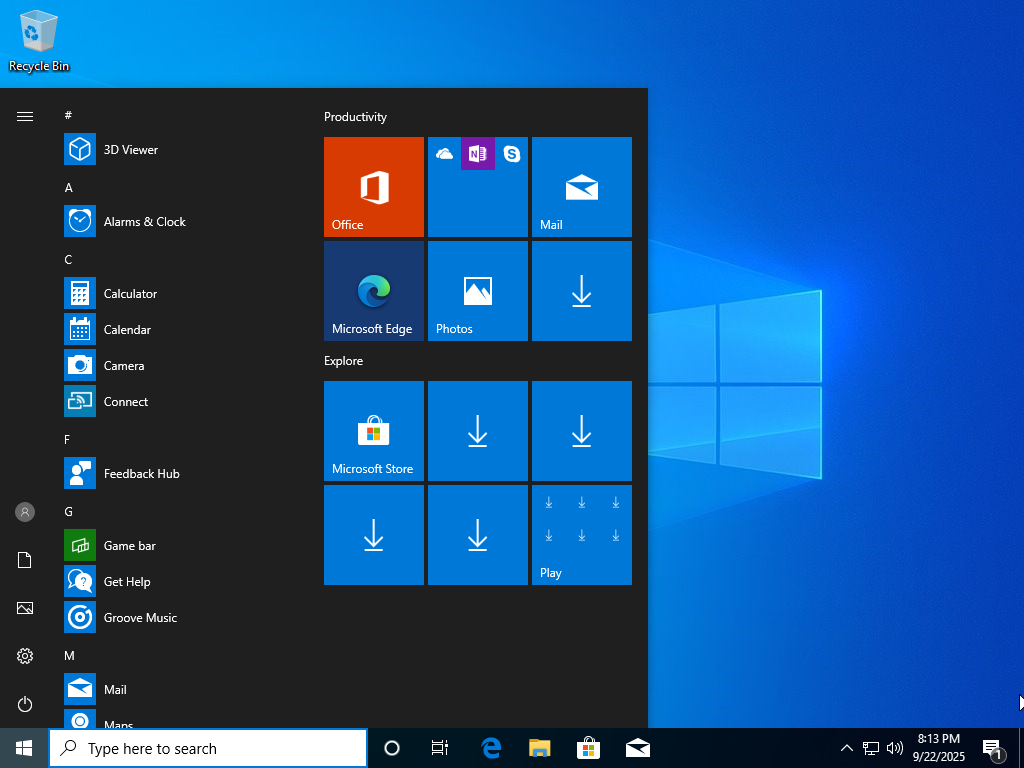Show hidden system tray icons
1024x768 pixels.
[x=847, y=748]
